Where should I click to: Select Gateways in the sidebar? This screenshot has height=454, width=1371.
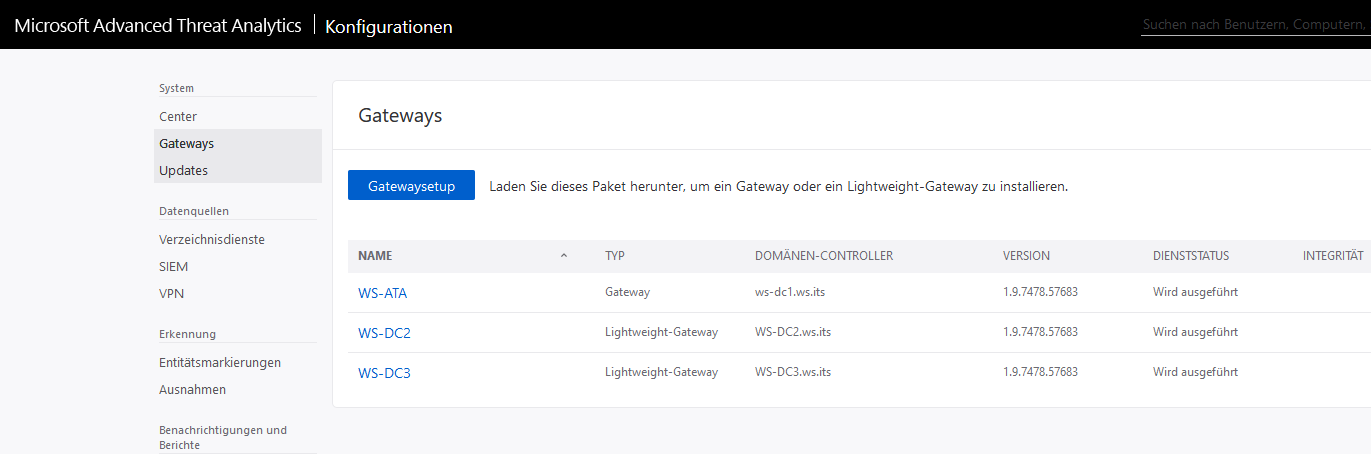[x=187, y=143]
